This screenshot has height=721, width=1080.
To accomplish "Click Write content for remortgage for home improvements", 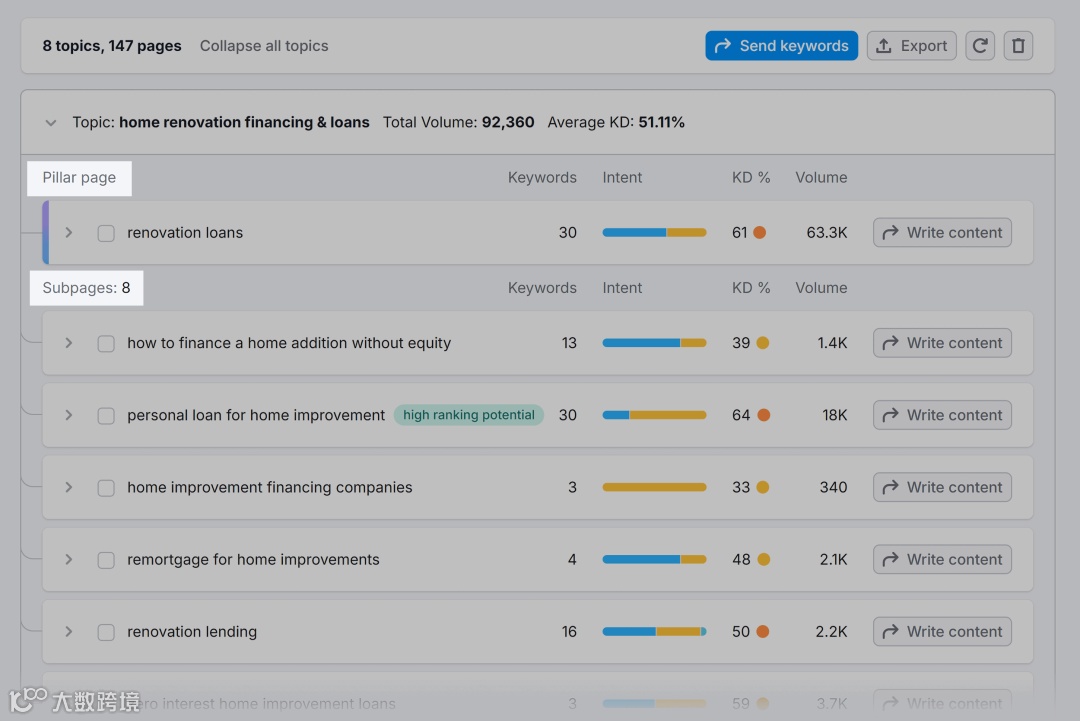I will pyautogui.click(x=942, y=560).
